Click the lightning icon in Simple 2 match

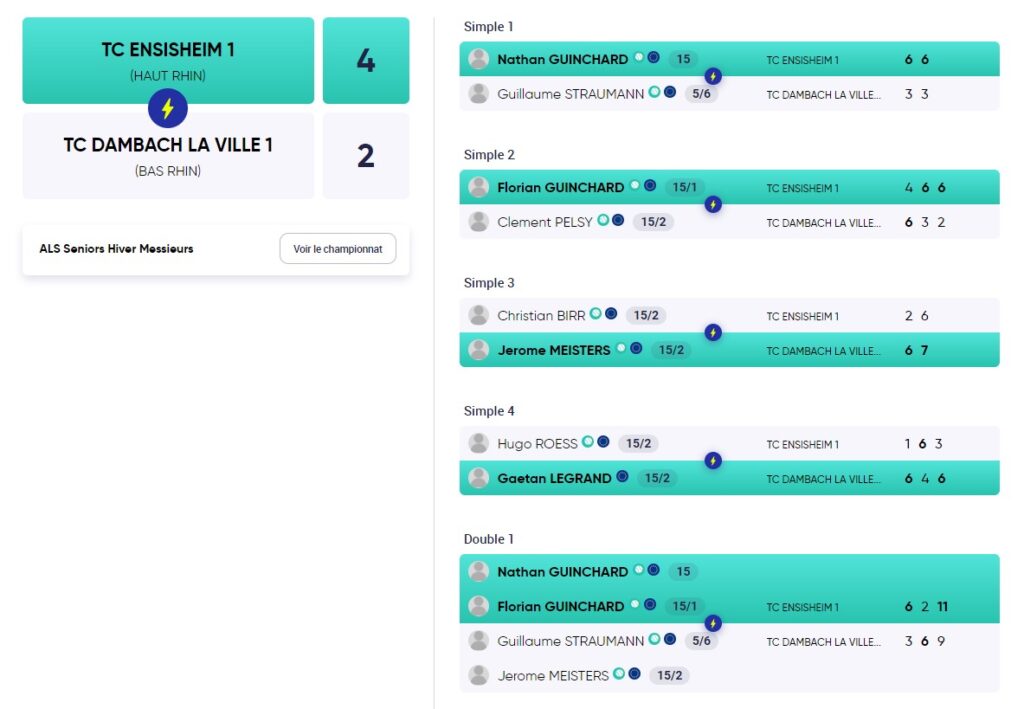713,204
